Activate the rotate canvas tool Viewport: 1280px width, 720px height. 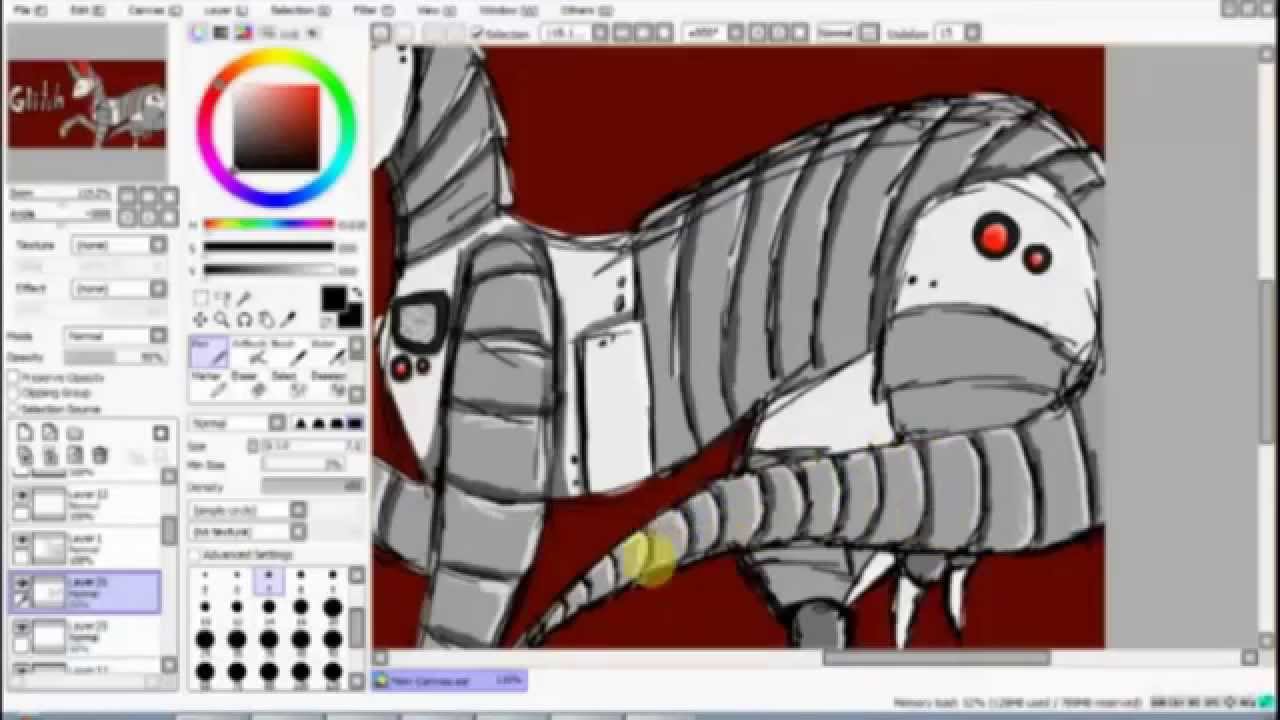pos(244,320)
